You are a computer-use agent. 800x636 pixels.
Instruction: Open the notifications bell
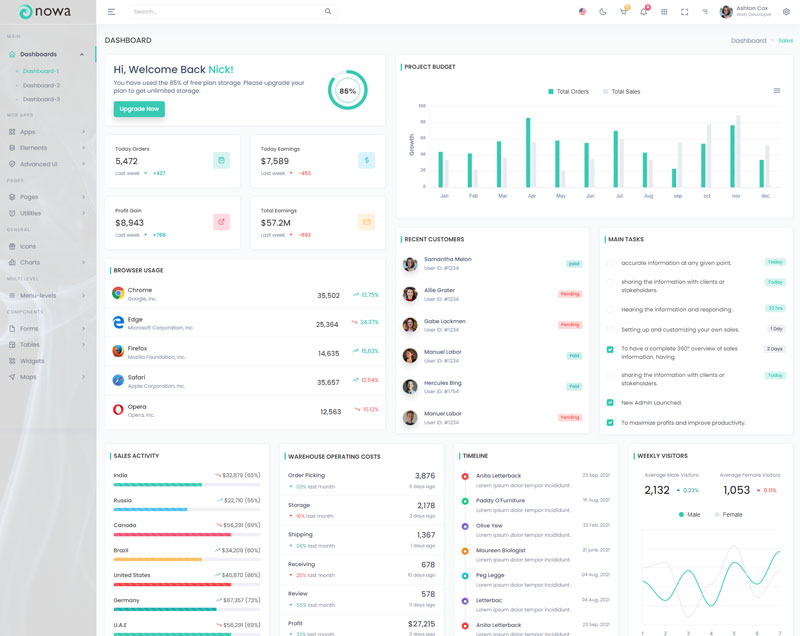(644, 12)
